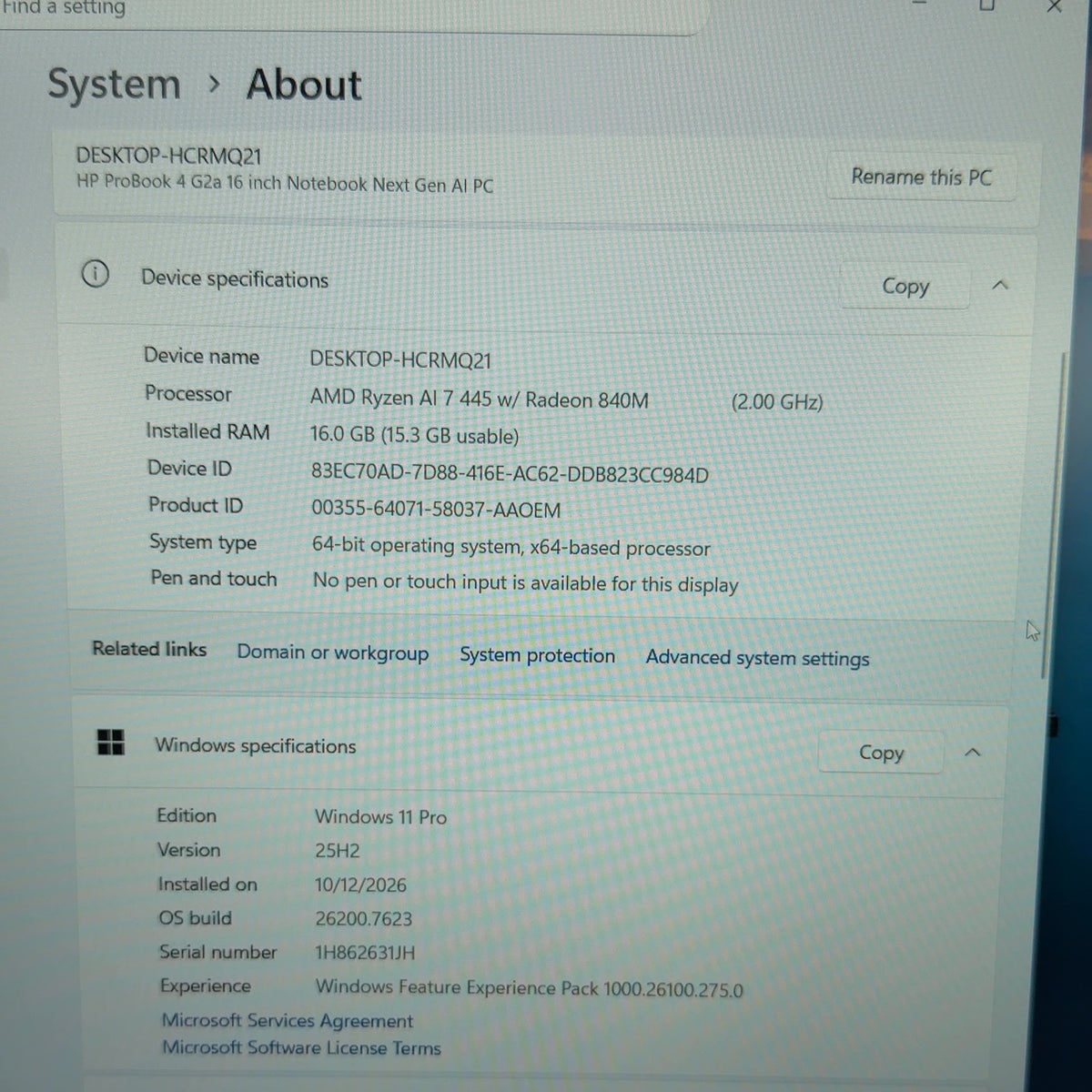The height and width of the screenshot is (1092, 1092).
Task: Close the Settings window
Action: click(1054, 7)
